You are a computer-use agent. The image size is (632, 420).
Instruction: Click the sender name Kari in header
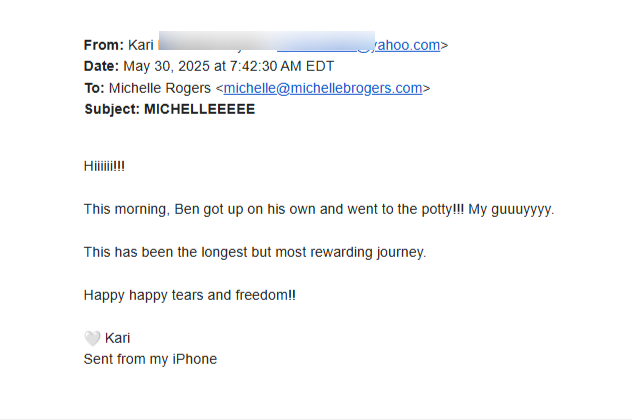(141, 45)
